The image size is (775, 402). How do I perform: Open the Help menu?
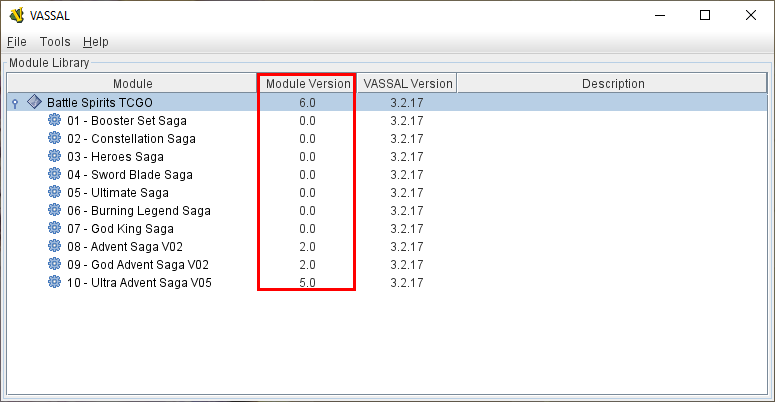pyautogui.click(x=95, y=42)
